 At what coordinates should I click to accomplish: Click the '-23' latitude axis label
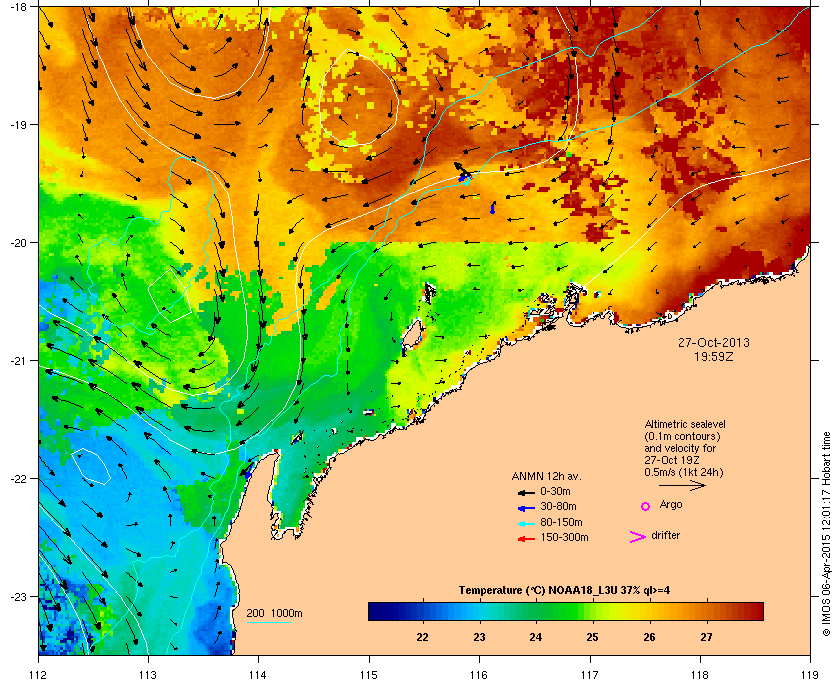click(x=18, y=596)
